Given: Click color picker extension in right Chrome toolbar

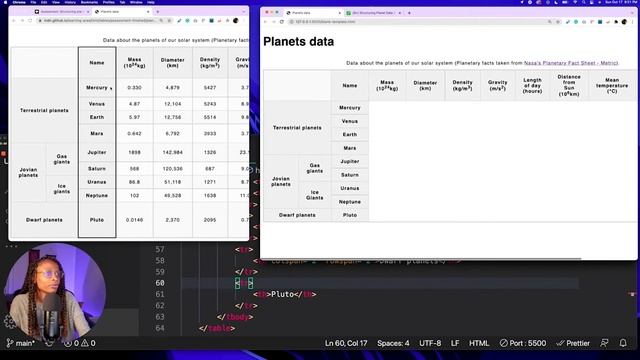Looking at the screenshot, I should (568, 22).
